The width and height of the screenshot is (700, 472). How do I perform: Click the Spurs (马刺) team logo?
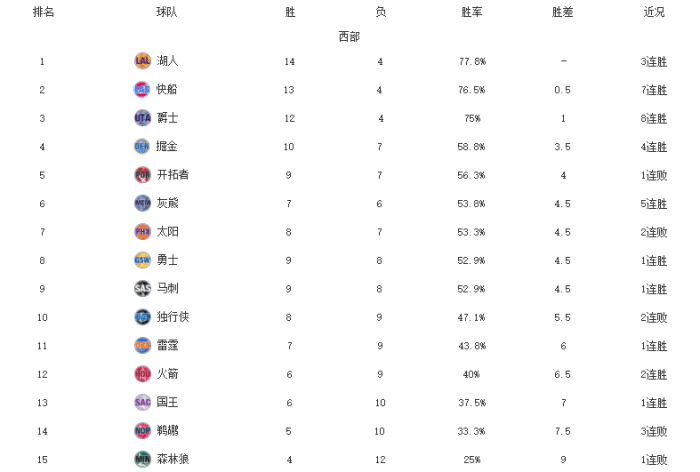pyautogui.click(x=142, y=288)
